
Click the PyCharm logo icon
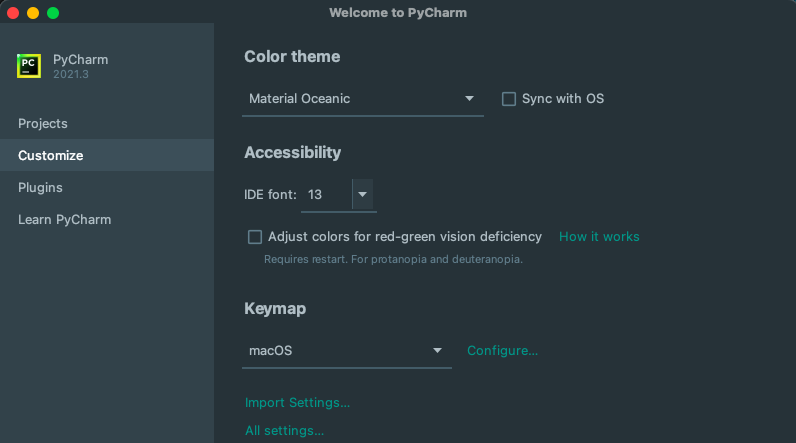tap(29, 66)
